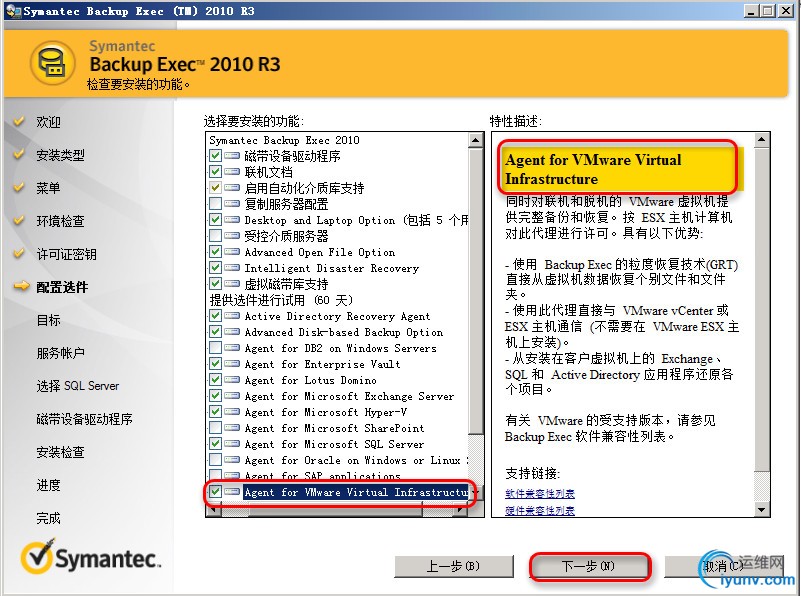Check Agent for Oracle on Windows or Linux
Image resolution: width=801 pixels, height=596 pixels.
coord(215,460)
